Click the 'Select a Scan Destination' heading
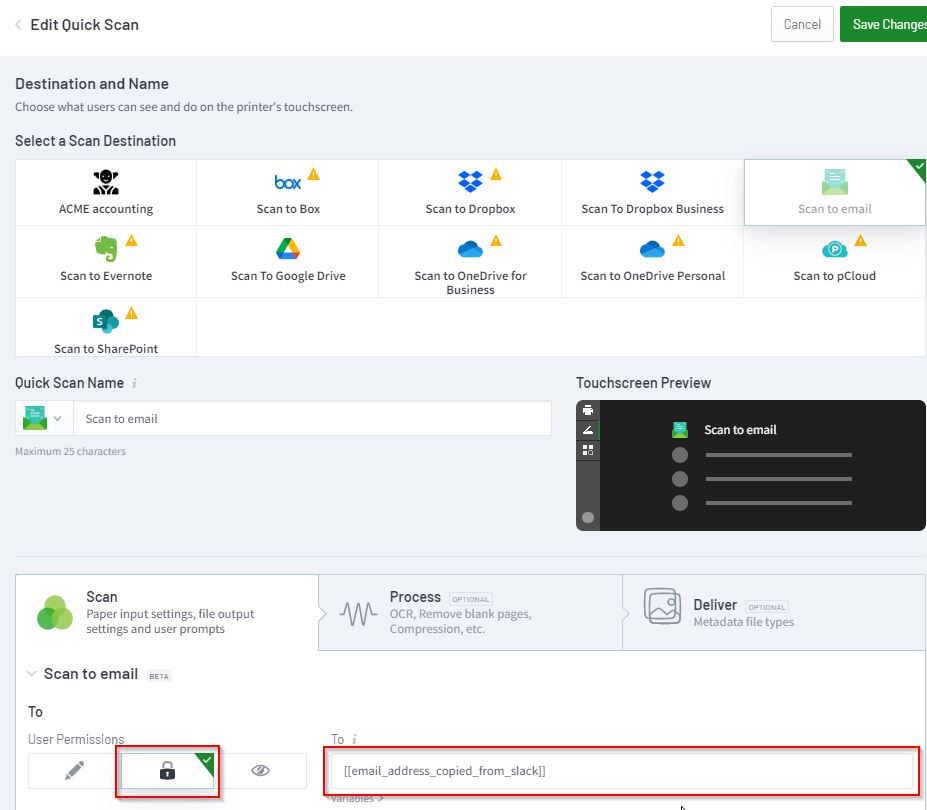 coord(95,141)
